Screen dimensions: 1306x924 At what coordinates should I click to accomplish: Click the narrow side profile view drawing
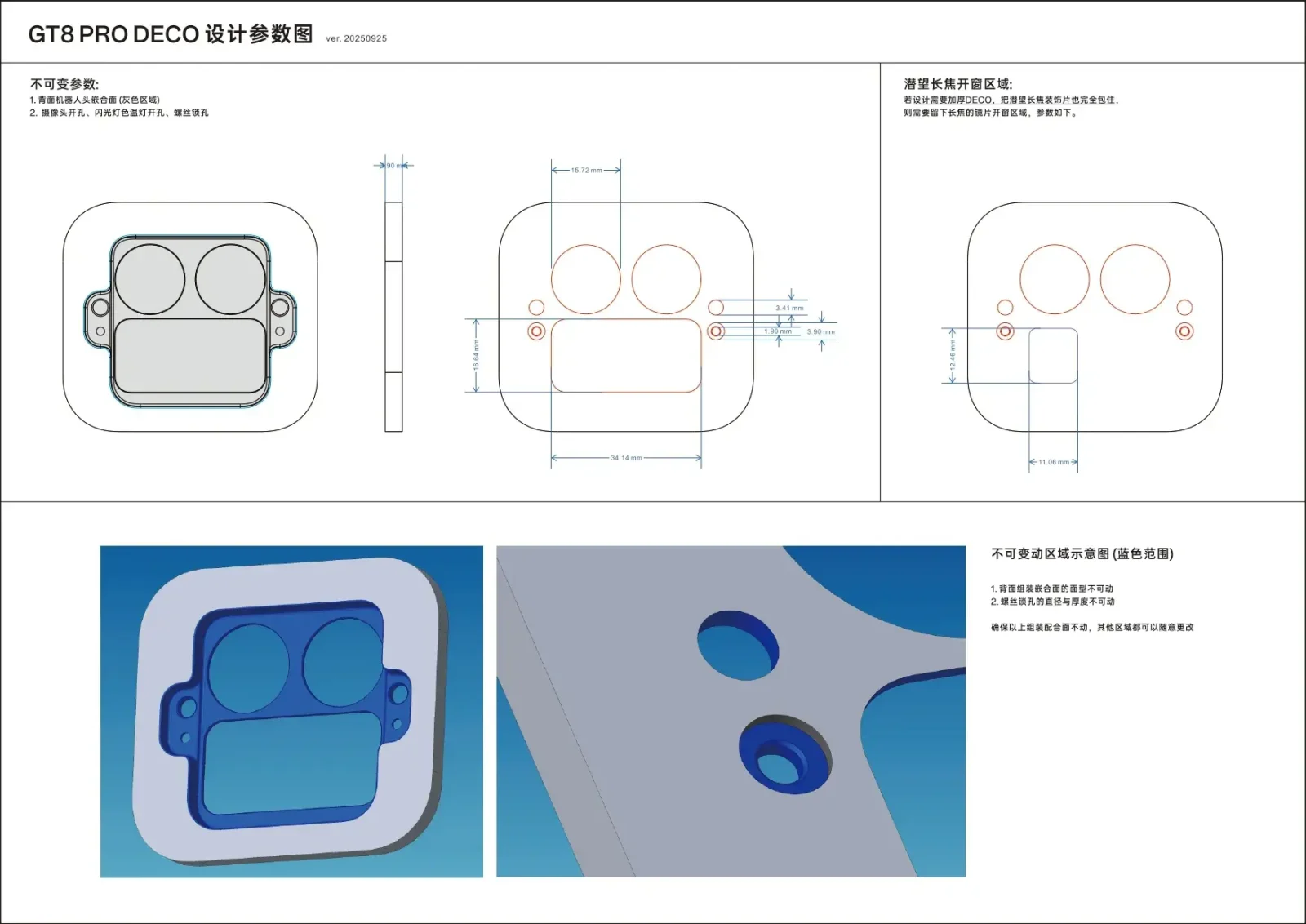(x=393, y=317)
